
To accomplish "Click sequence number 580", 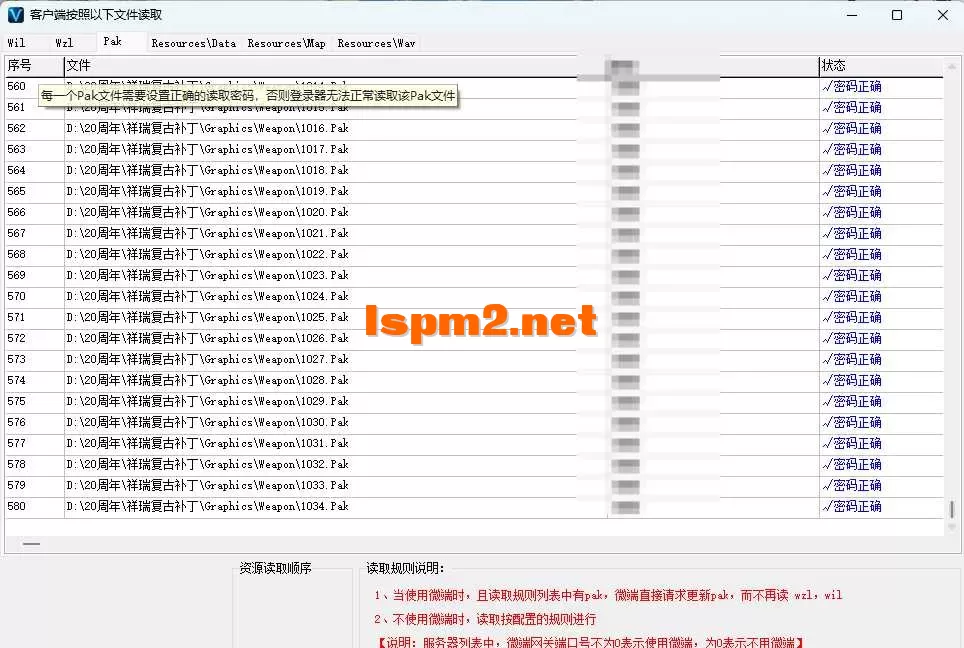I will click(x=17, y=507).
